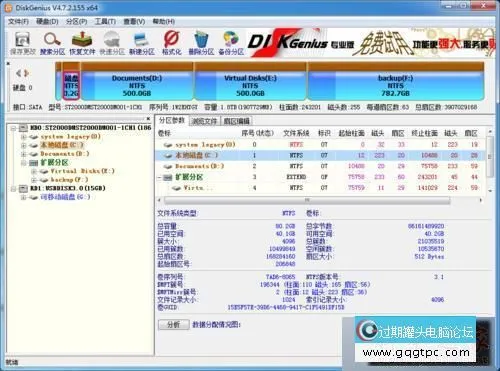500x371 pixels.
Task: Open 工具(T) menu
Action: coord(105,22)
